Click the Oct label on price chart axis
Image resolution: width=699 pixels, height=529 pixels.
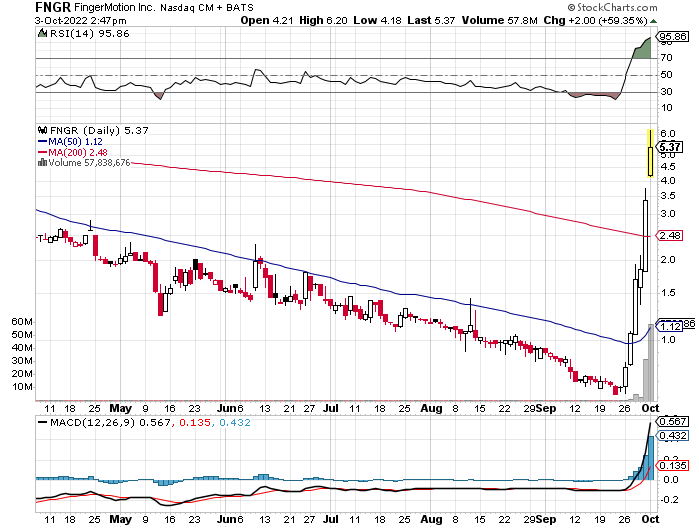tap(650, 408)
